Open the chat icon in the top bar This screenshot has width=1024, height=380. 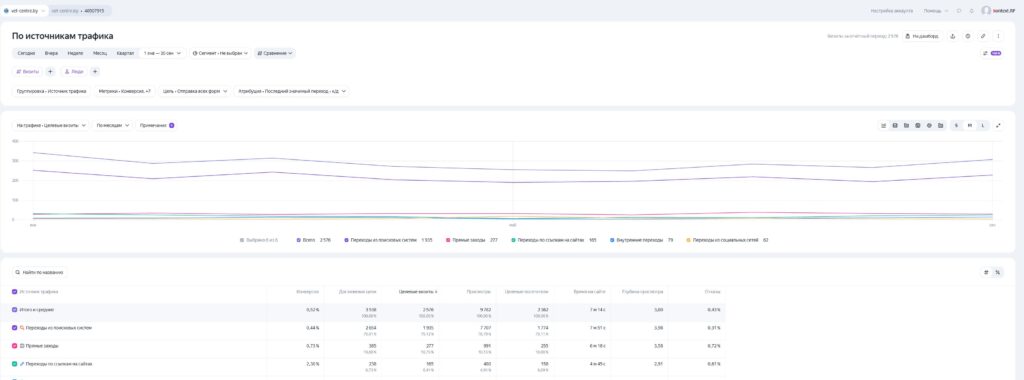[x=959, y=10]
